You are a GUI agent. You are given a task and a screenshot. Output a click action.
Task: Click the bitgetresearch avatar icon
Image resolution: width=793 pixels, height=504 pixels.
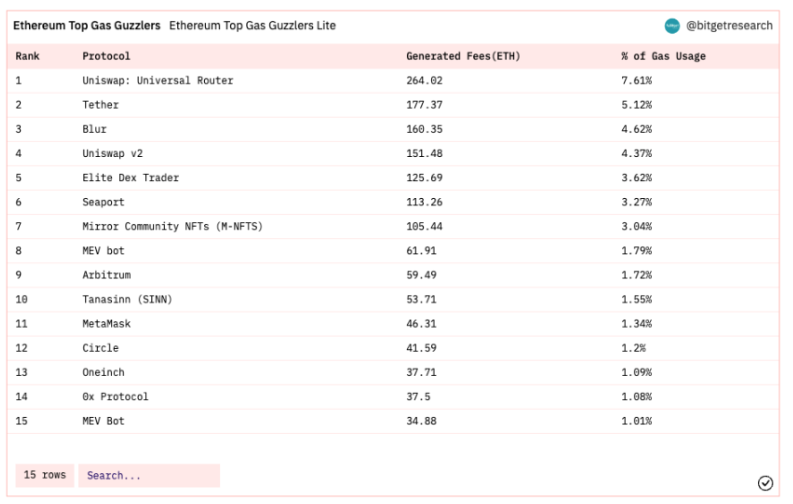pos(672,26)
